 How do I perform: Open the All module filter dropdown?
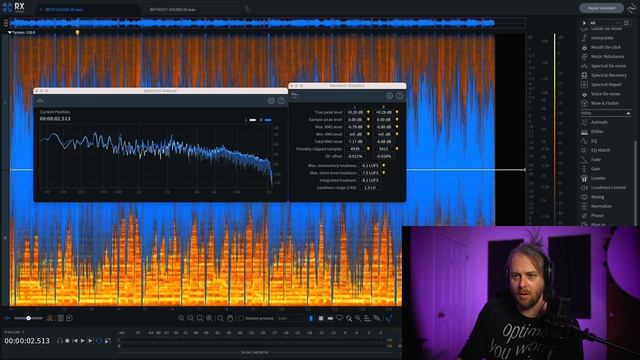[606, 23]
